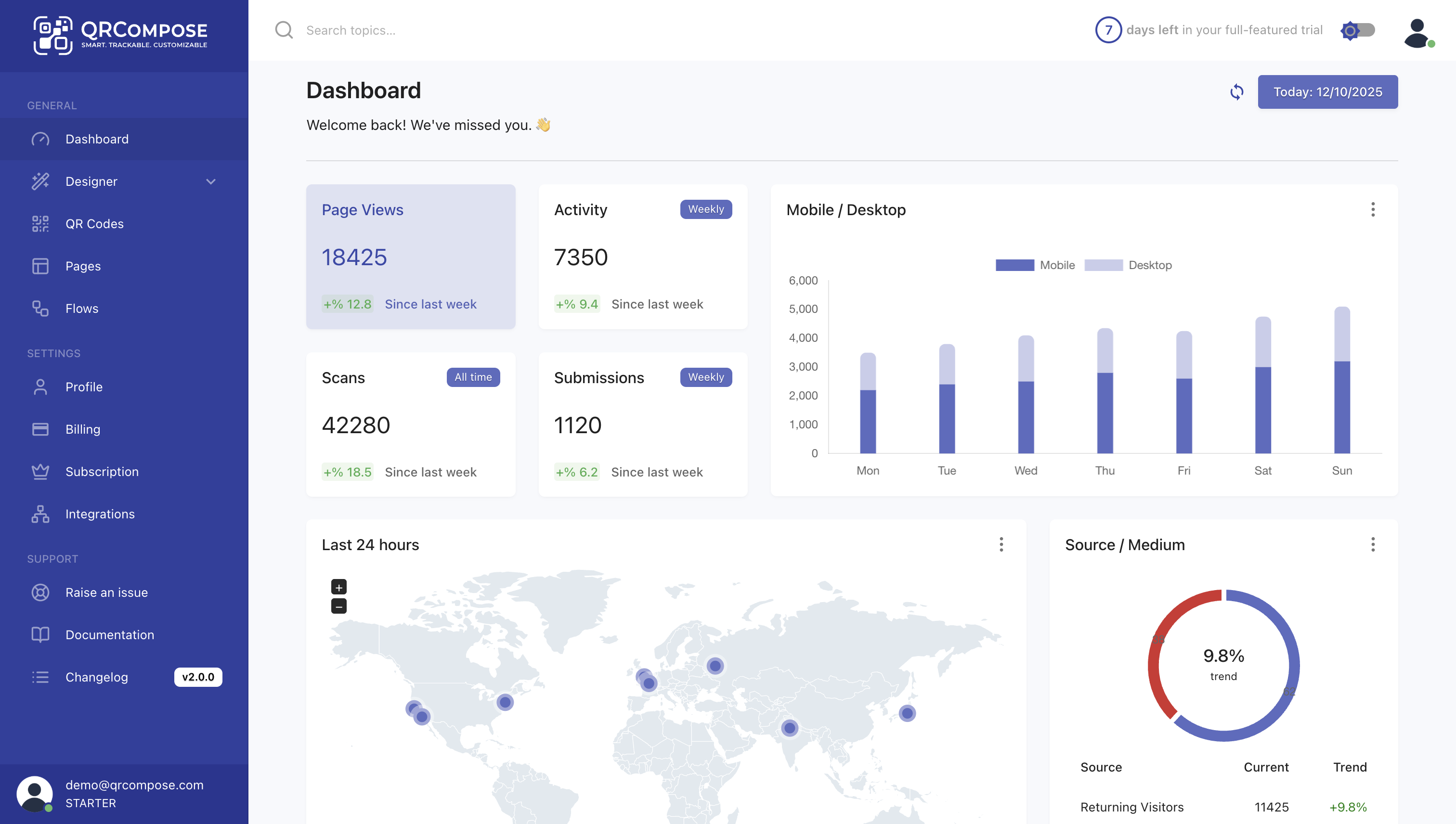Viewport: 1456px width, 824px height.
Task: Open the Changelog entry
Action: pos(96,677)
